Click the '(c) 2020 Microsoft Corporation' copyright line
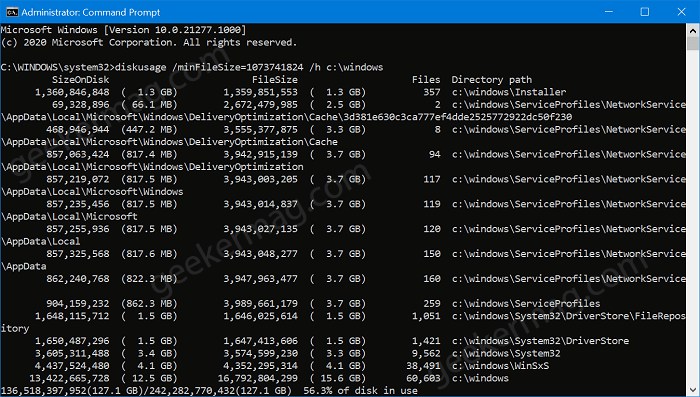 (149, 43)
